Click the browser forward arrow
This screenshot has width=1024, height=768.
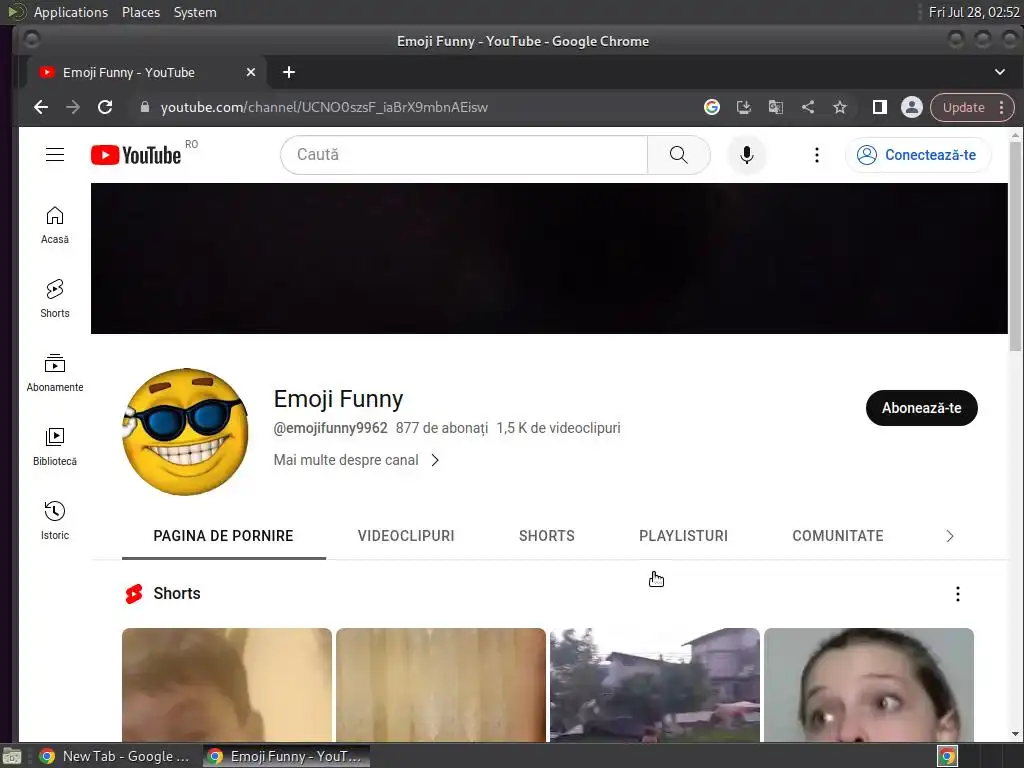tap(73, 107)
